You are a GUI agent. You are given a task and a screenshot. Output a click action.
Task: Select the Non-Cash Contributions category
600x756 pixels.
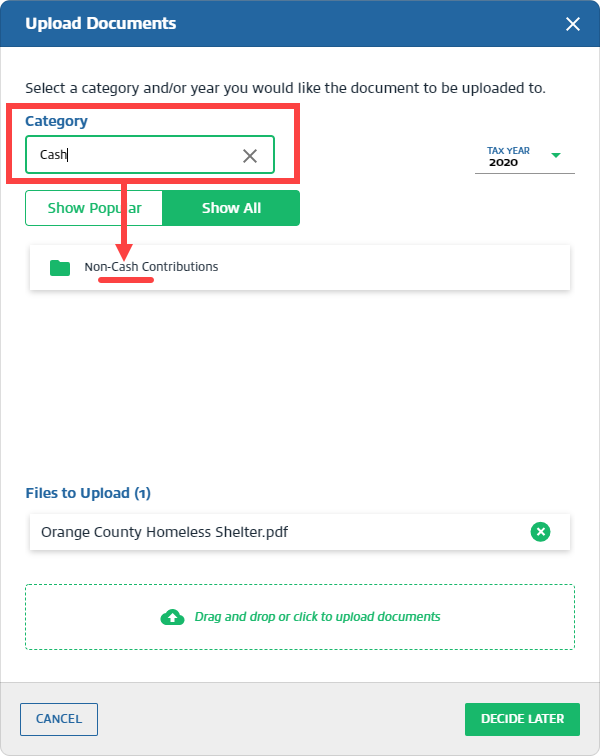coord(151,267)
